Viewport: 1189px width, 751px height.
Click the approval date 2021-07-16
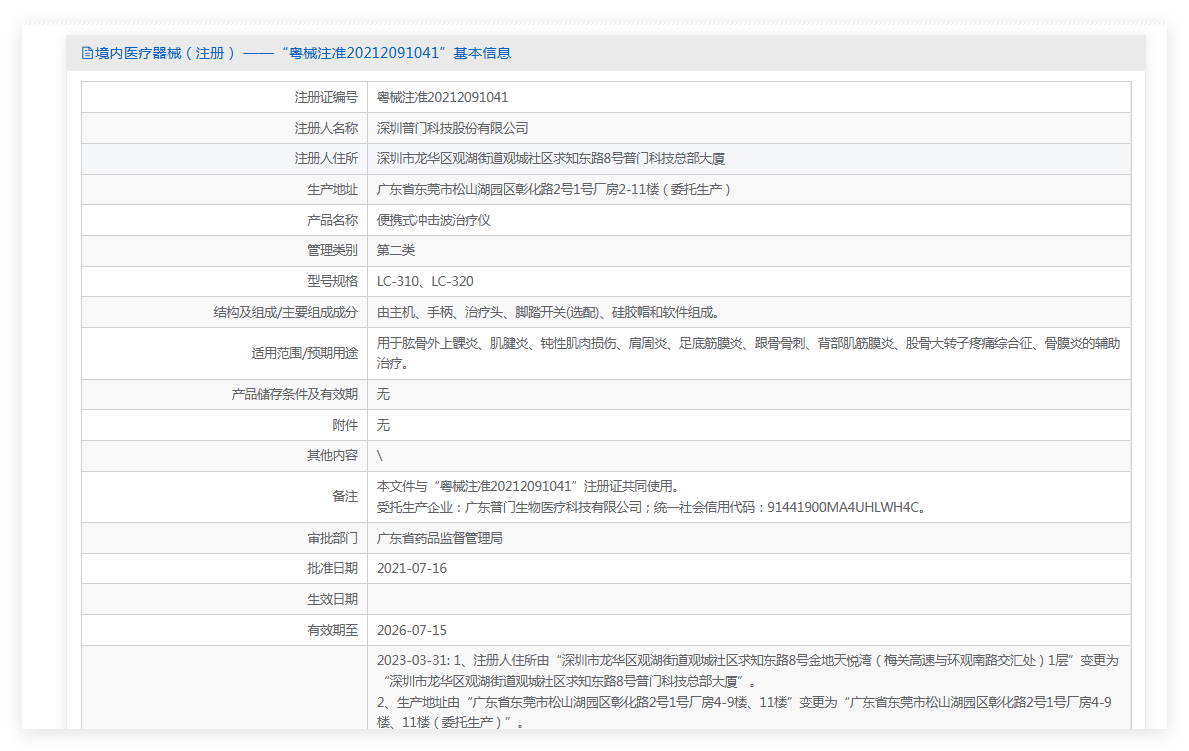click(x=411, y=568)
